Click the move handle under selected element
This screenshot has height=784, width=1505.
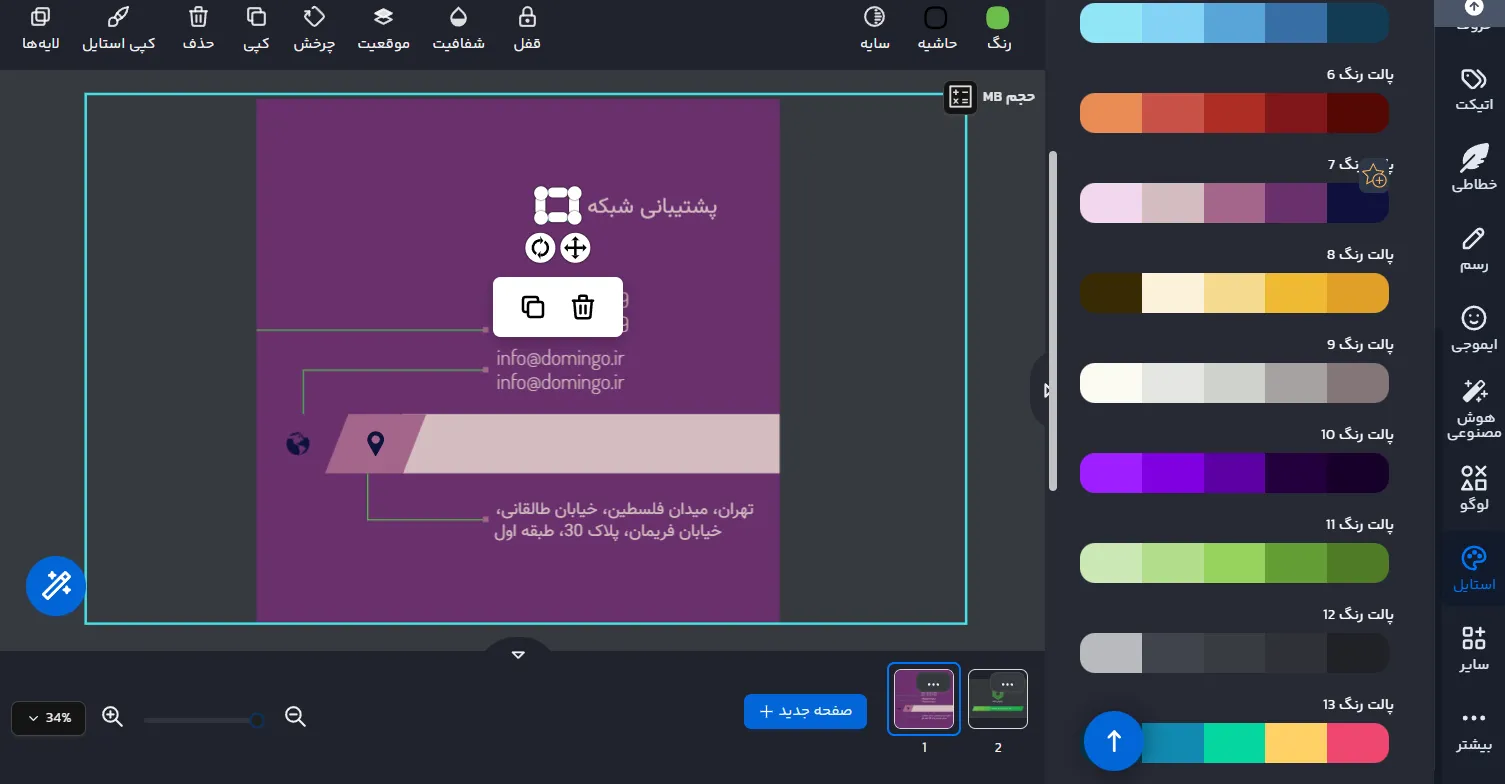tap(576, 248)
